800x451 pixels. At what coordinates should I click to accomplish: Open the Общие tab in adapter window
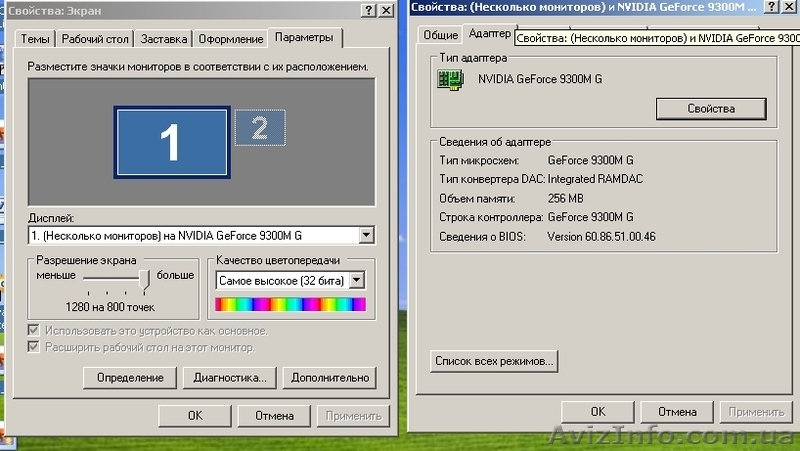[440, 35]
